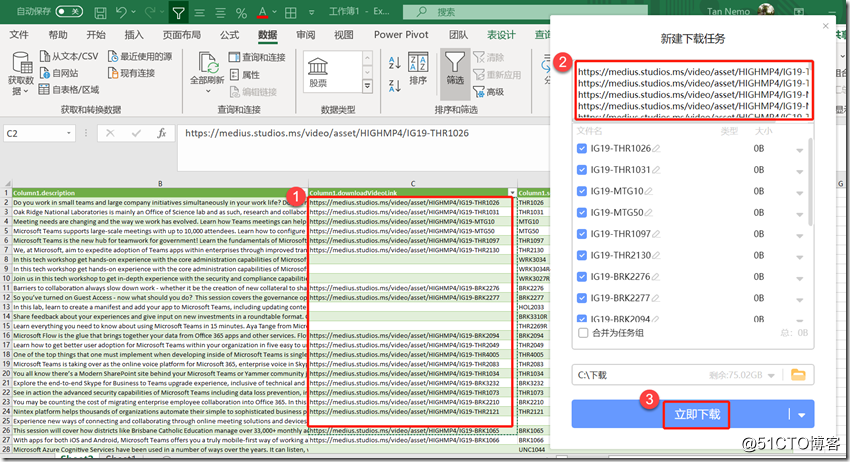Close the 新建下载任务 dialog
850x462 pixels.
point(826,25)
